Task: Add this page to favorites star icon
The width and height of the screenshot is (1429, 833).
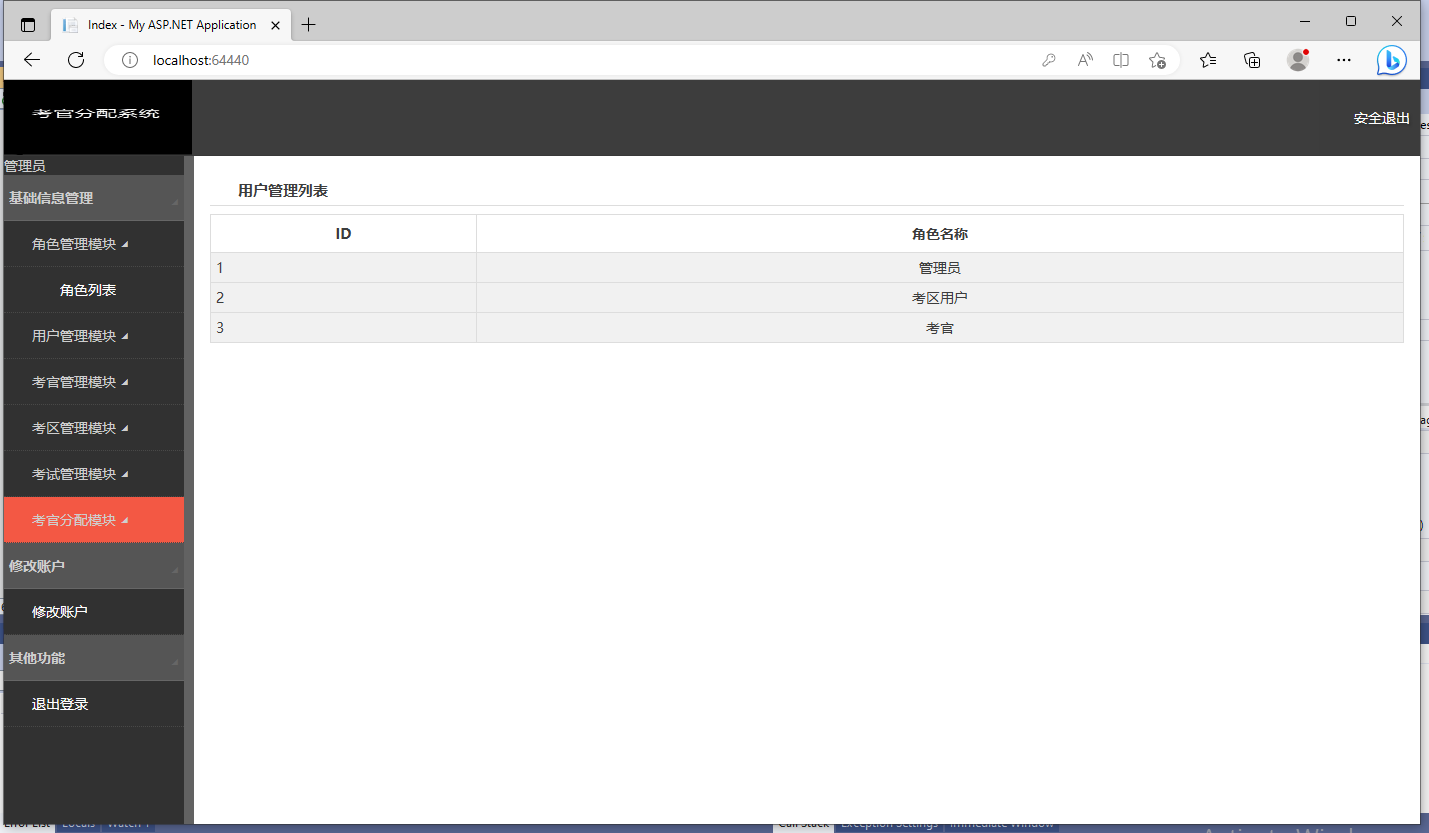Action: 1157,60
